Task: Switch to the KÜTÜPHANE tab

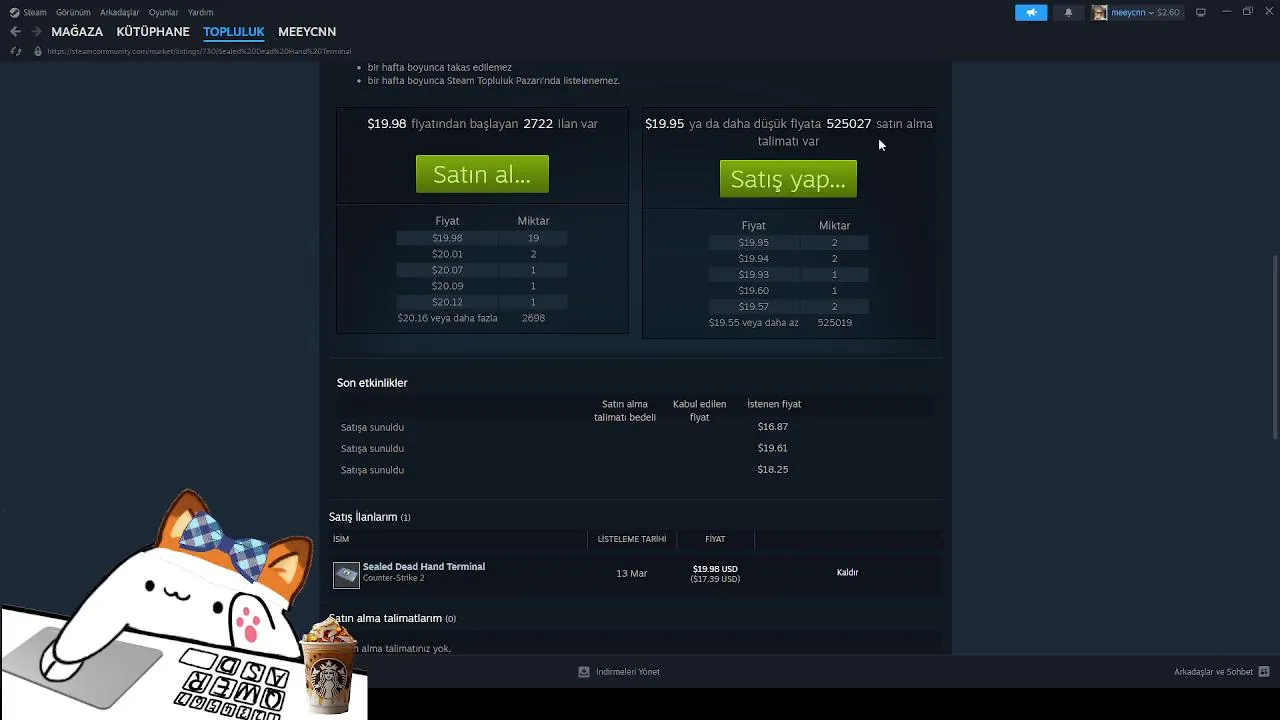Action: click(153, 32)
